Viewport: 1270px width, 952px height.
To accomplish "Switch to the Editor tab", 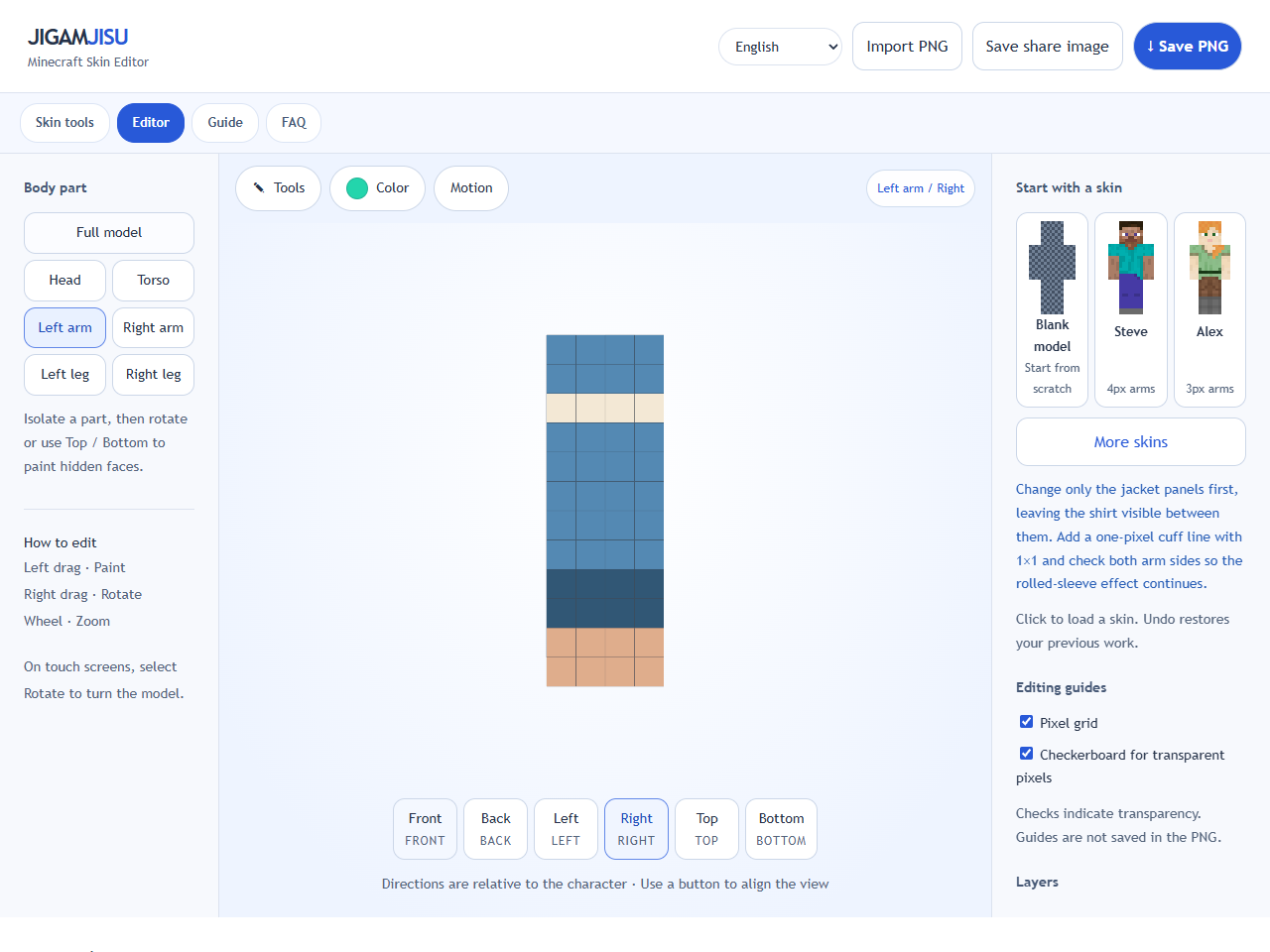I will click(151, 123).
